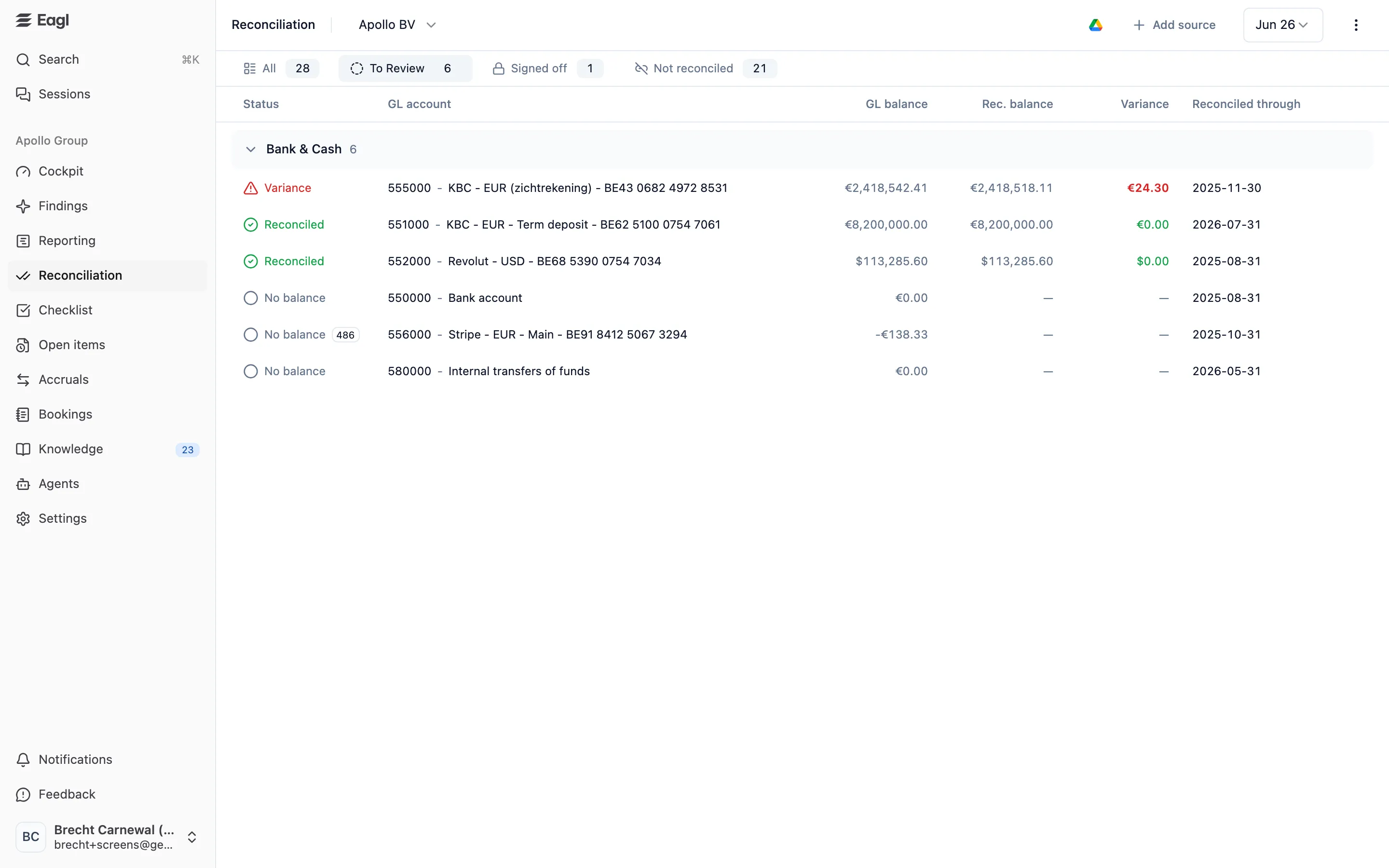Click the Findings sparkle icon

tap(23, 206)
